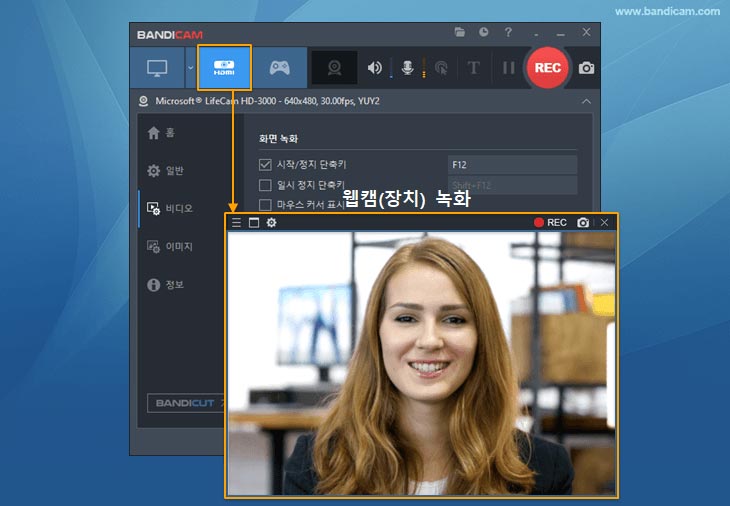The height and width of the screenshot is (506, 730).
Task: Toggle 마우스 커서 표시 checkbox
Action: (265, 205)
